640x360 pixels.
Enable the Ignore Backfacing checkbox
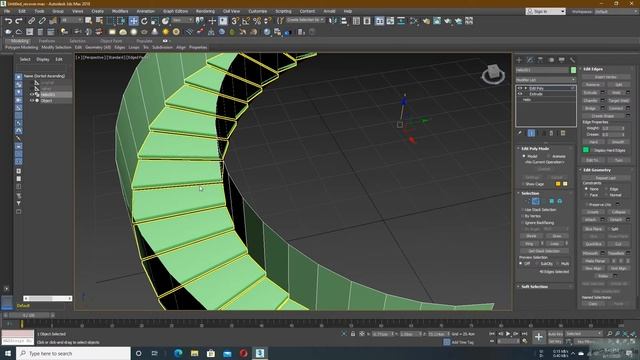click(x=522, y=222)
